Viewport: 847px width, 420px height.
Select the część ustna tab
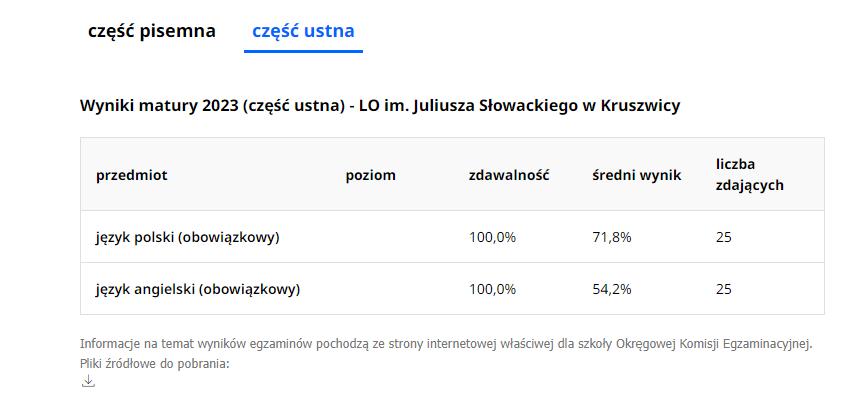pos(303,31)
